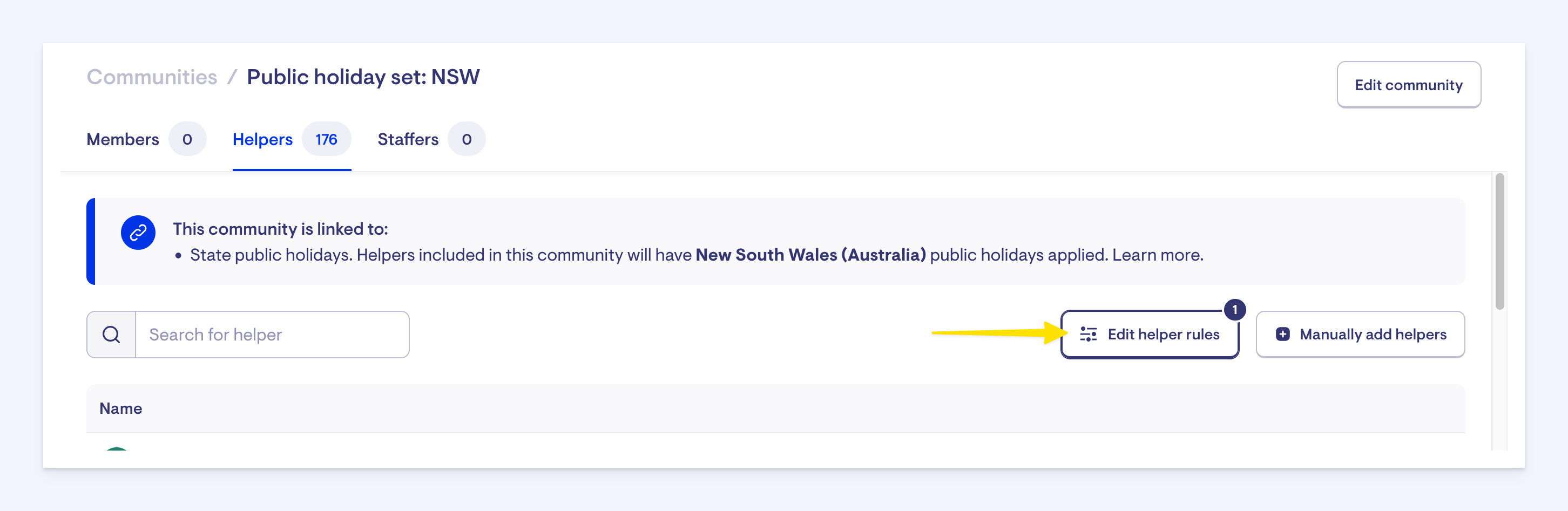This screenshot has height=511, width=1568.
Task: Click the Name column header
Action: point(120,409)
